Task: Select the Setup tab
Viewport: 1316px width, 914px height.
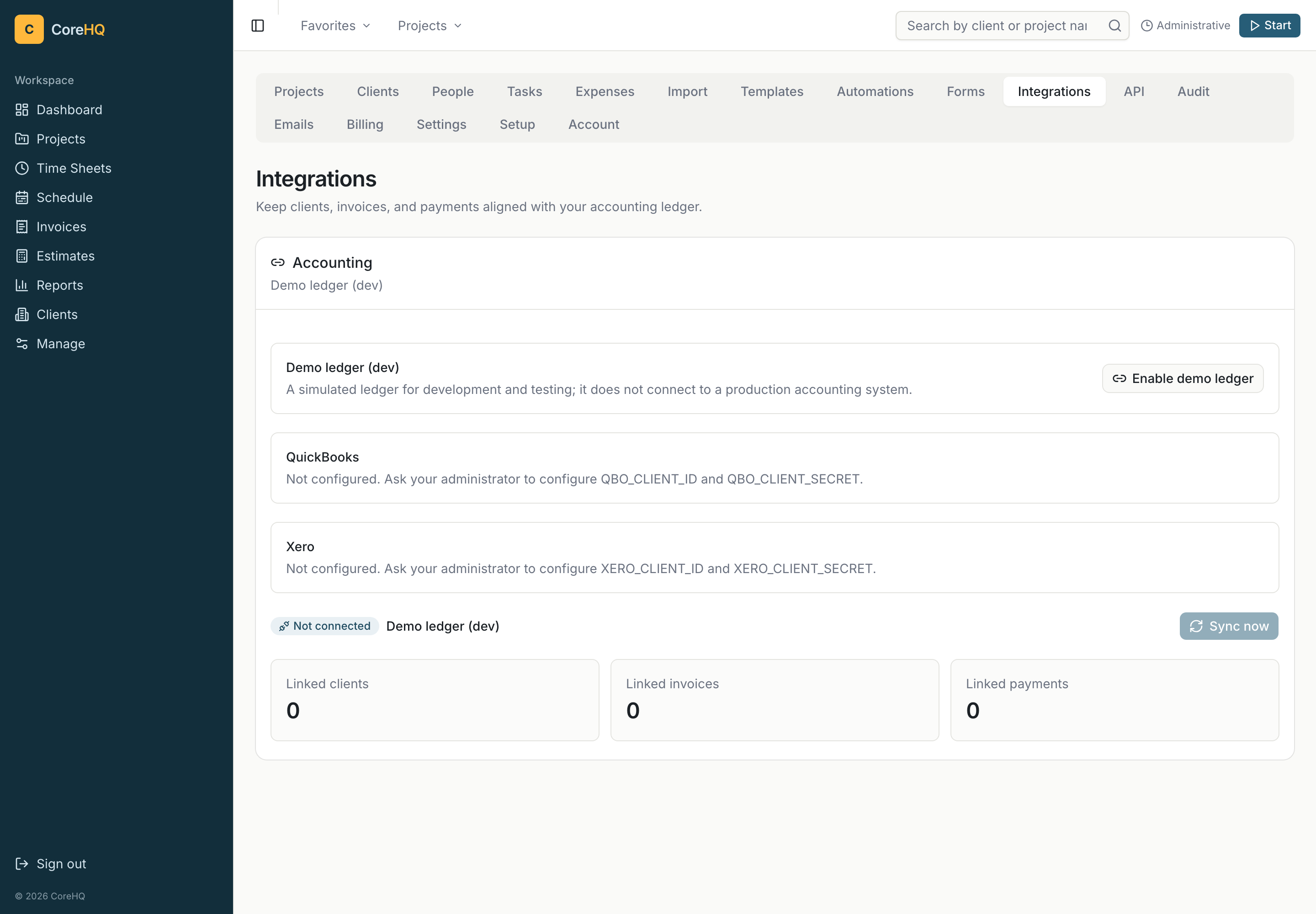Action: (517, 124)
